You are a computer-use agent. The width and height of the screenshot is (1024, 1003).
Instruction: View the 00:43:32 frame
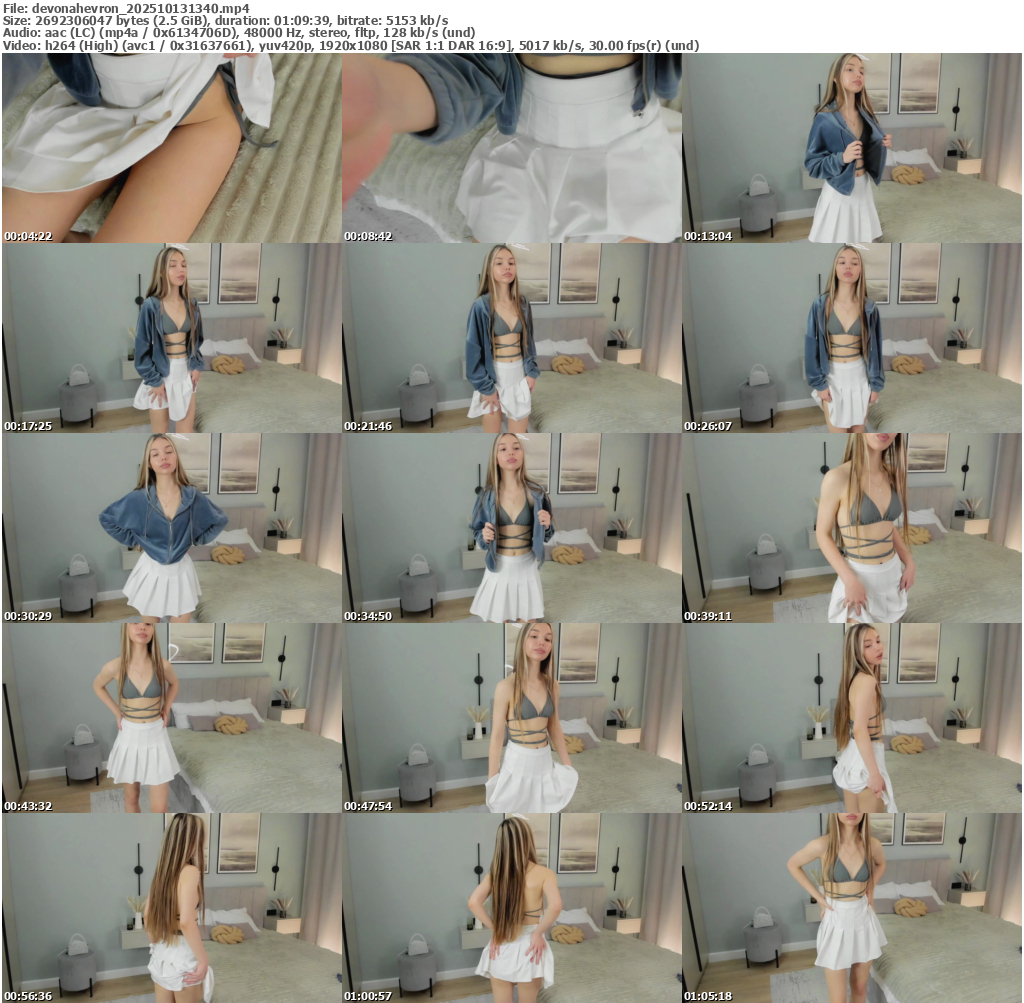[x=172, y=718]
